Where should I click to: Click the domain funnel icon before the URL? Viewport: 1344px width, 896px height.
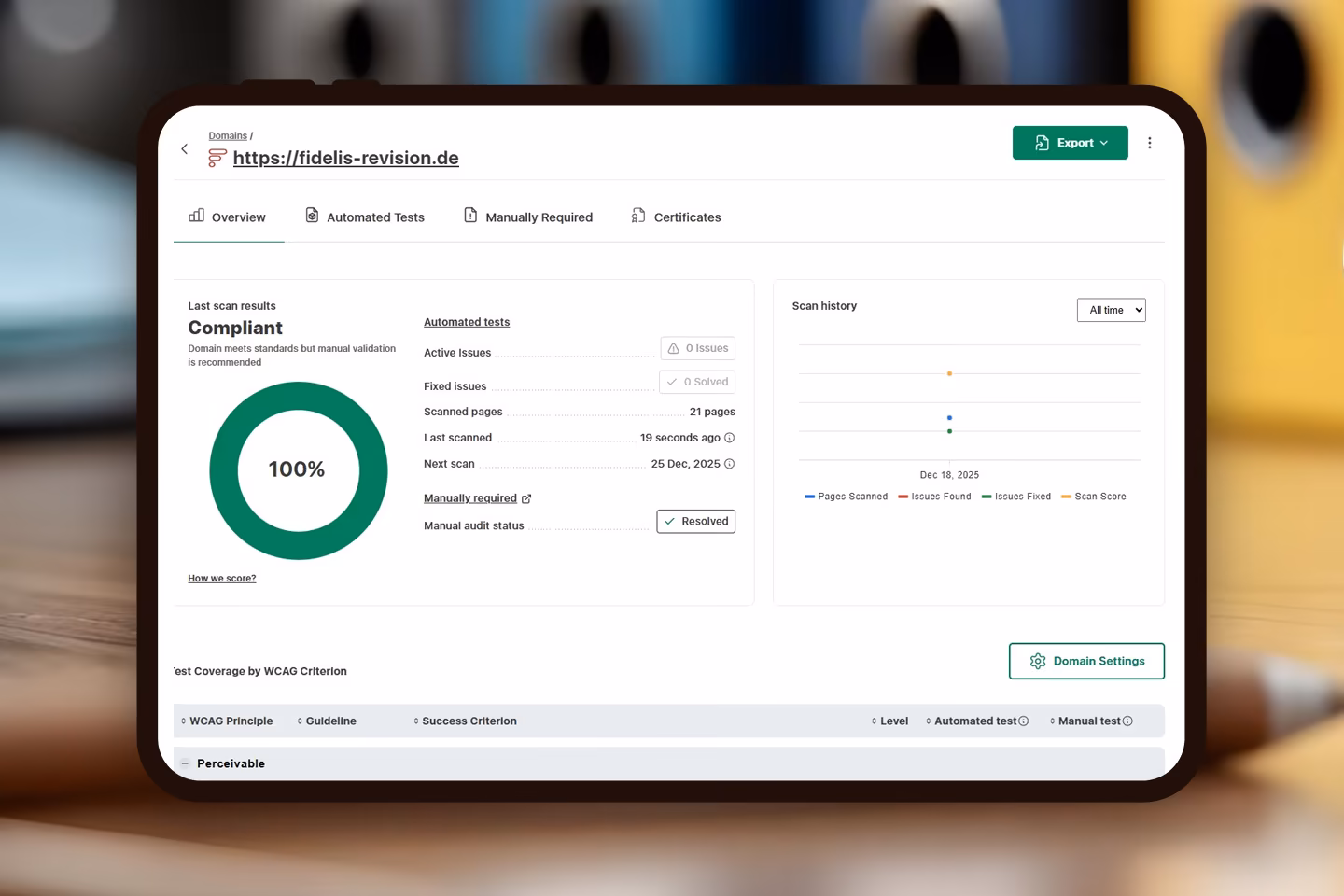[216, 158]
